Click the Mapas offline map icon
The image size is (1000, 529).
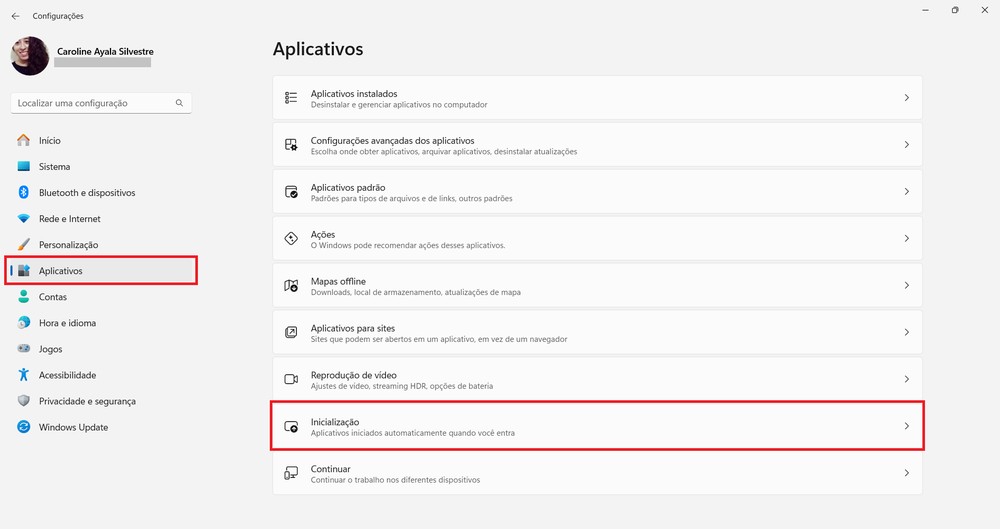(x=291, y=285)
